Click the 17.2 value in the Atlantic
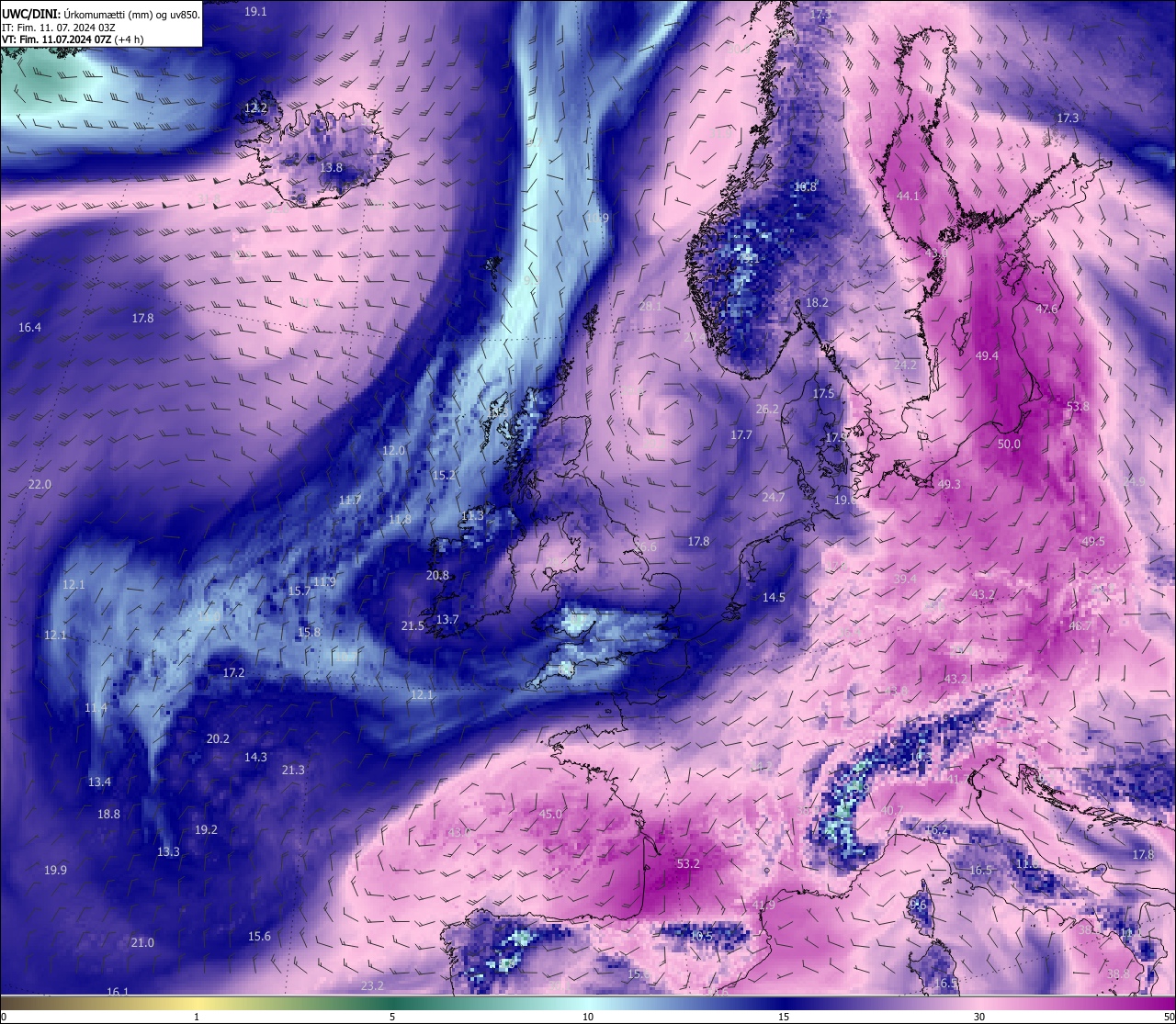 tap(233, 673)
